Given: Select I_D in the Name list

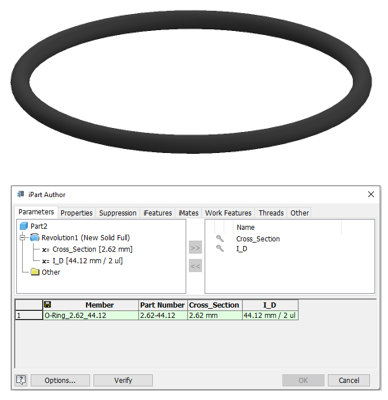Looking at the screenshot, I should coord(242,249).
